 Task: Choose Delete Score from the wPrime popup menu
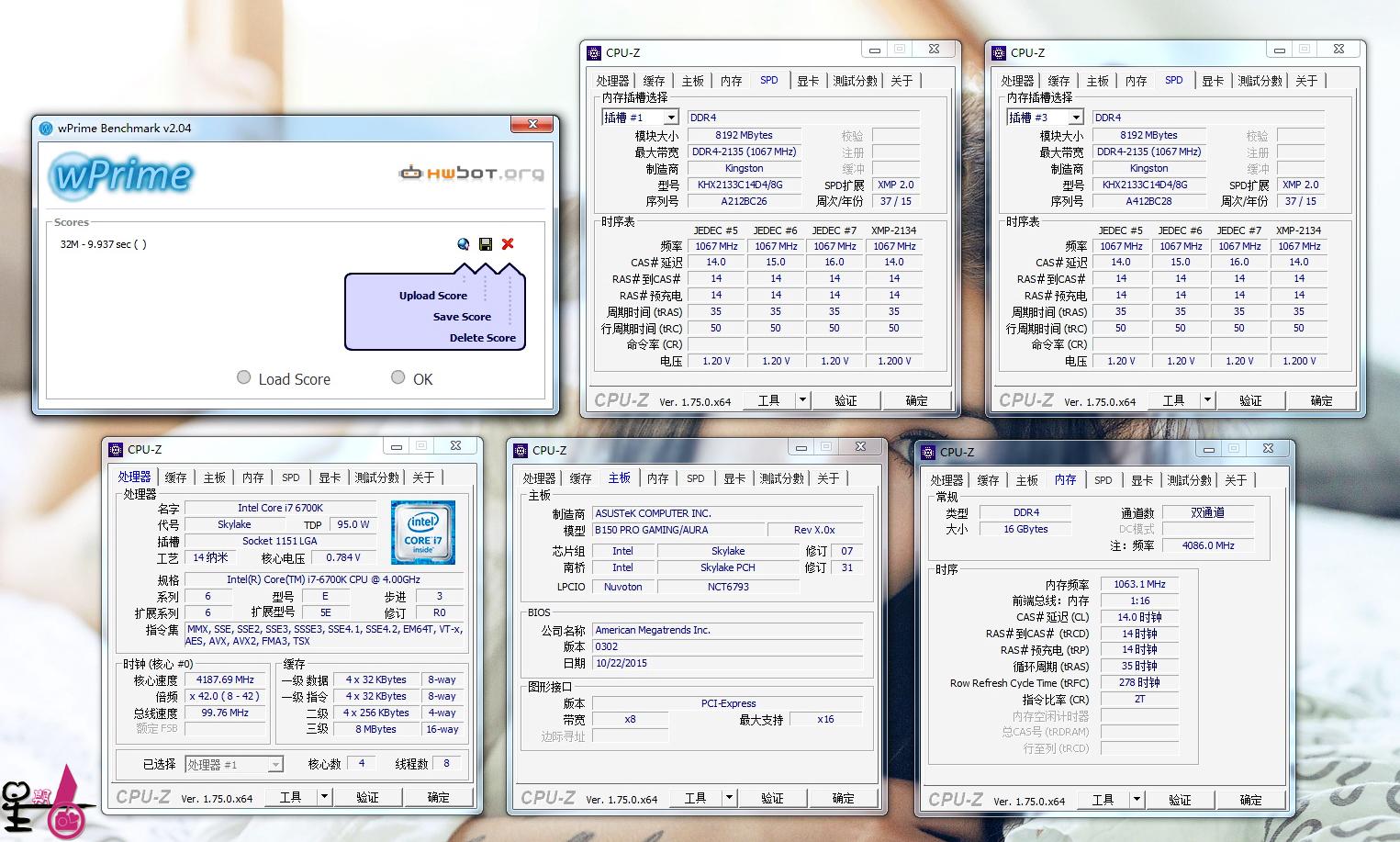(x=482, y=338)
